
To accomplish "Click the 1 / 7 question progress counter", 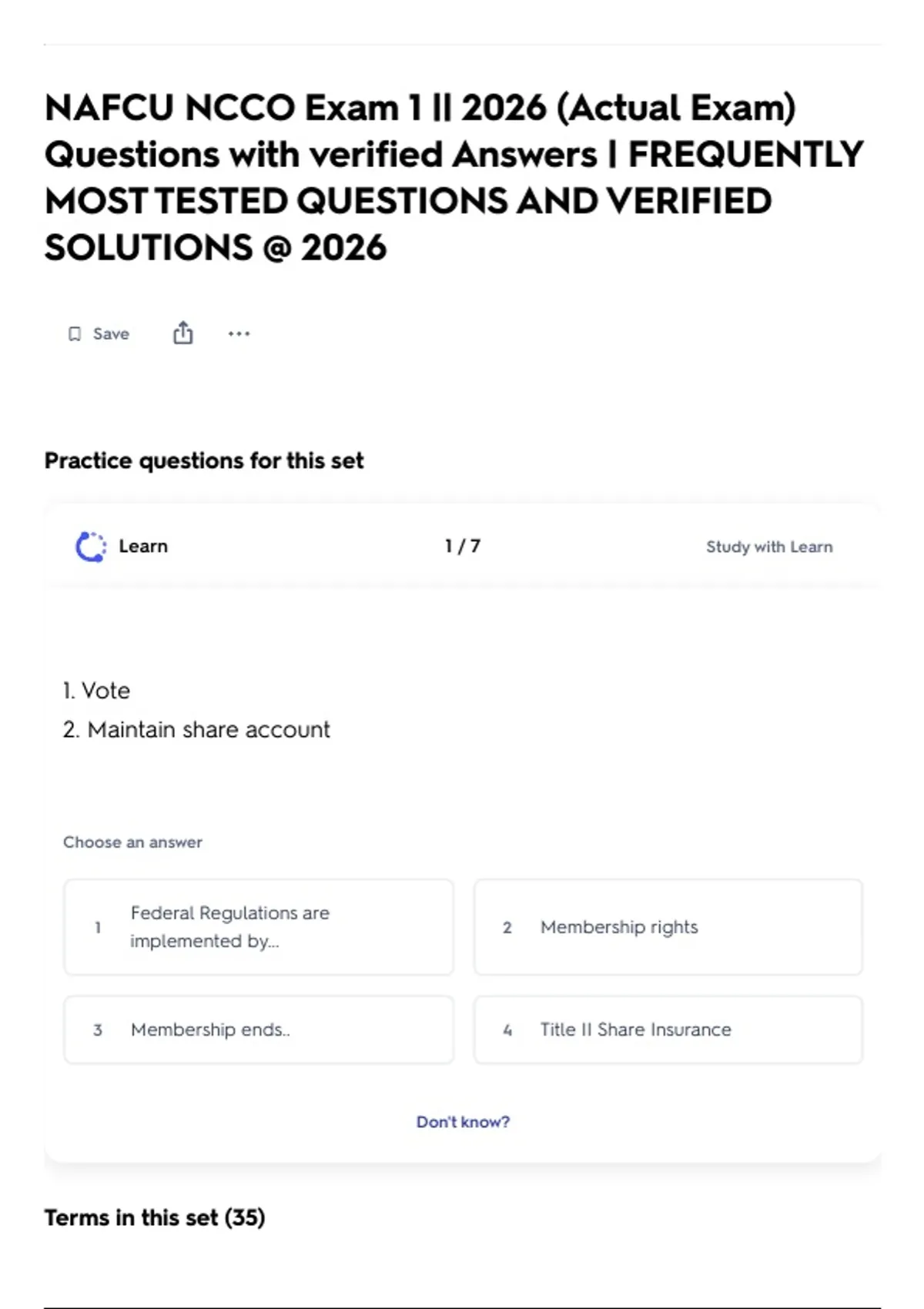I will 463,546.
